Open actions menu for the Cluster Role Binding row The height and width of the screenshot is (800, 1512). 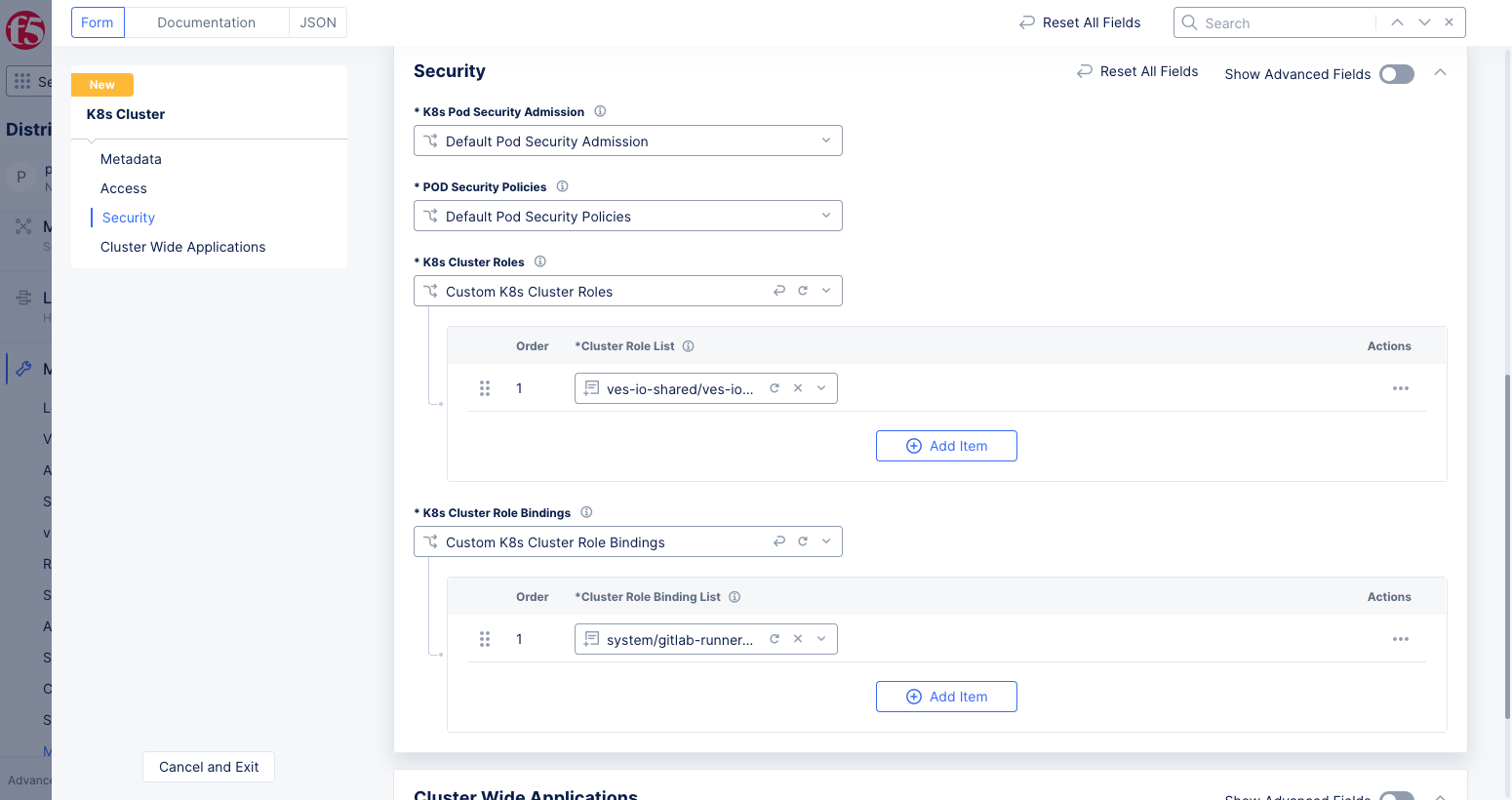pos(1400,639)
